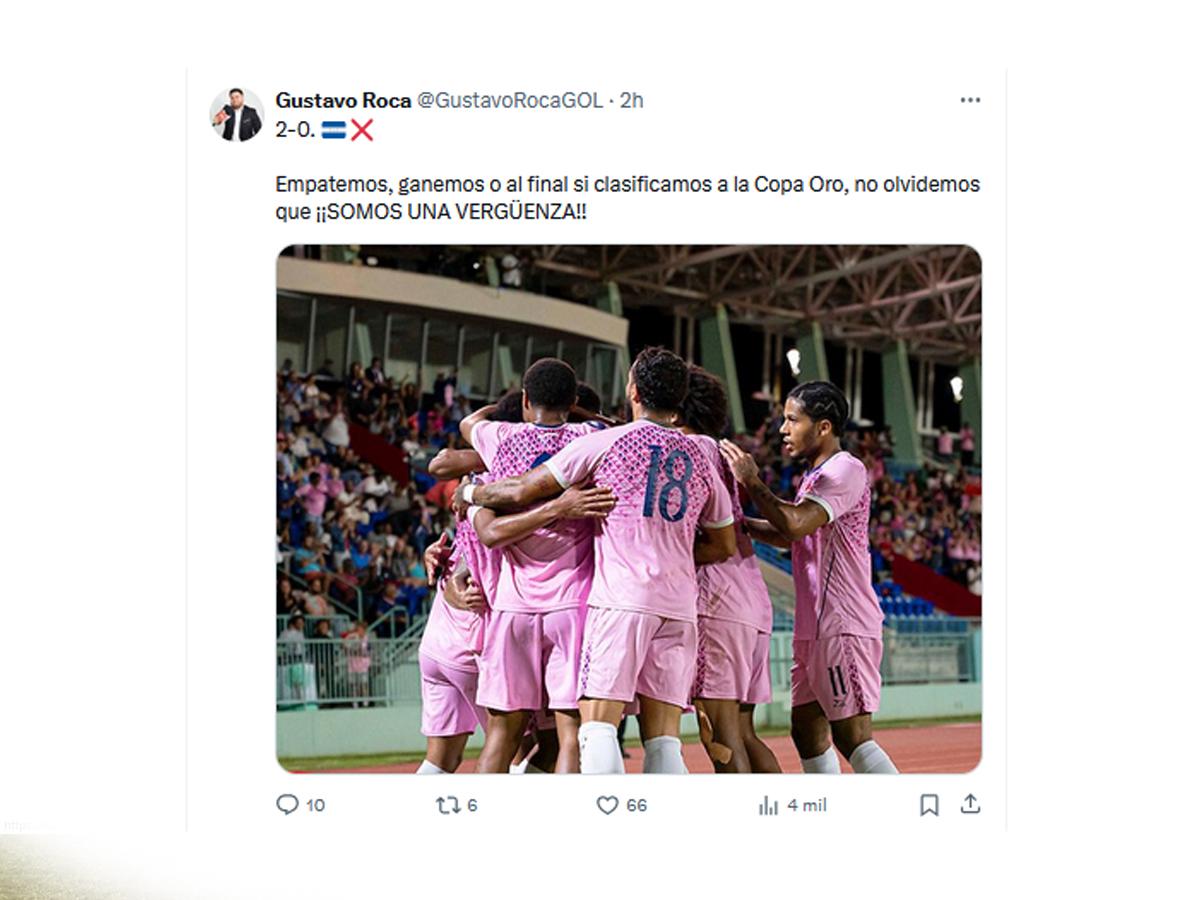Open the pink-jersey team celebration photo
The height and width of the screenshot is (900, 1200).
(629, 509)
